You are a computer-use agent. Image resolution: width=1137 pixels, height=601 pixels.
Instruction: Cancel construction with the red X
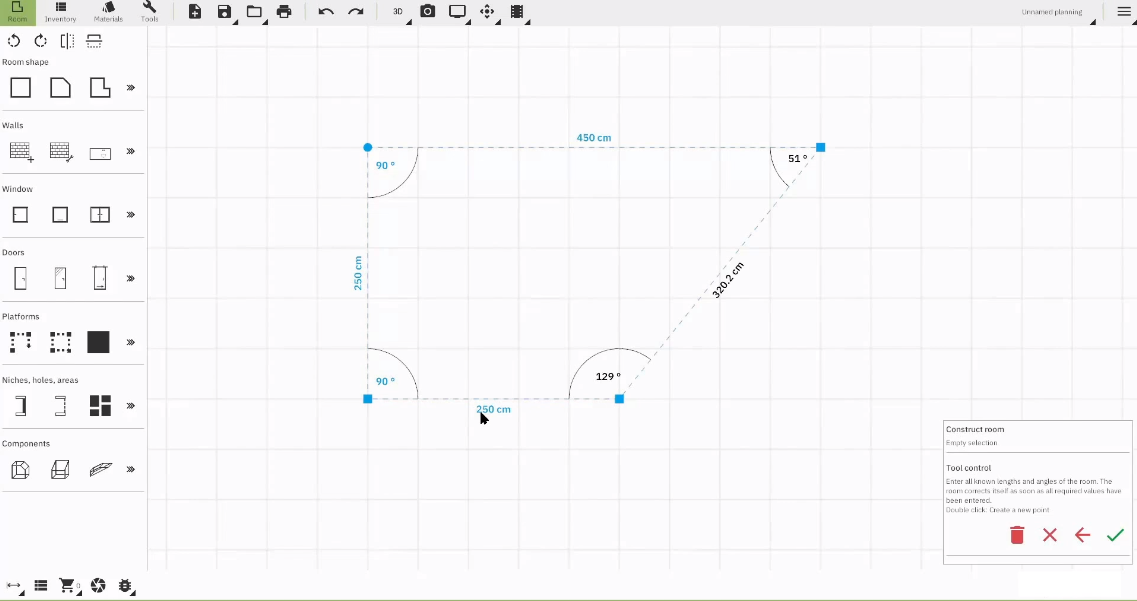(x=1049, y=535)
